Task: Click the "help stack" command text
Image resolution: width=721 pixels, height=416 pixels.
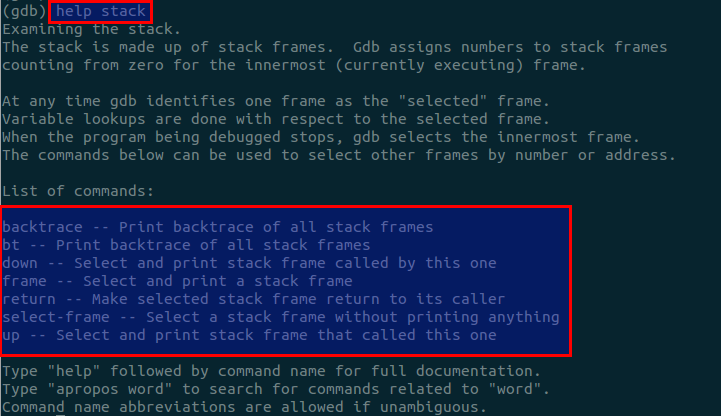Action: [100, 12]
